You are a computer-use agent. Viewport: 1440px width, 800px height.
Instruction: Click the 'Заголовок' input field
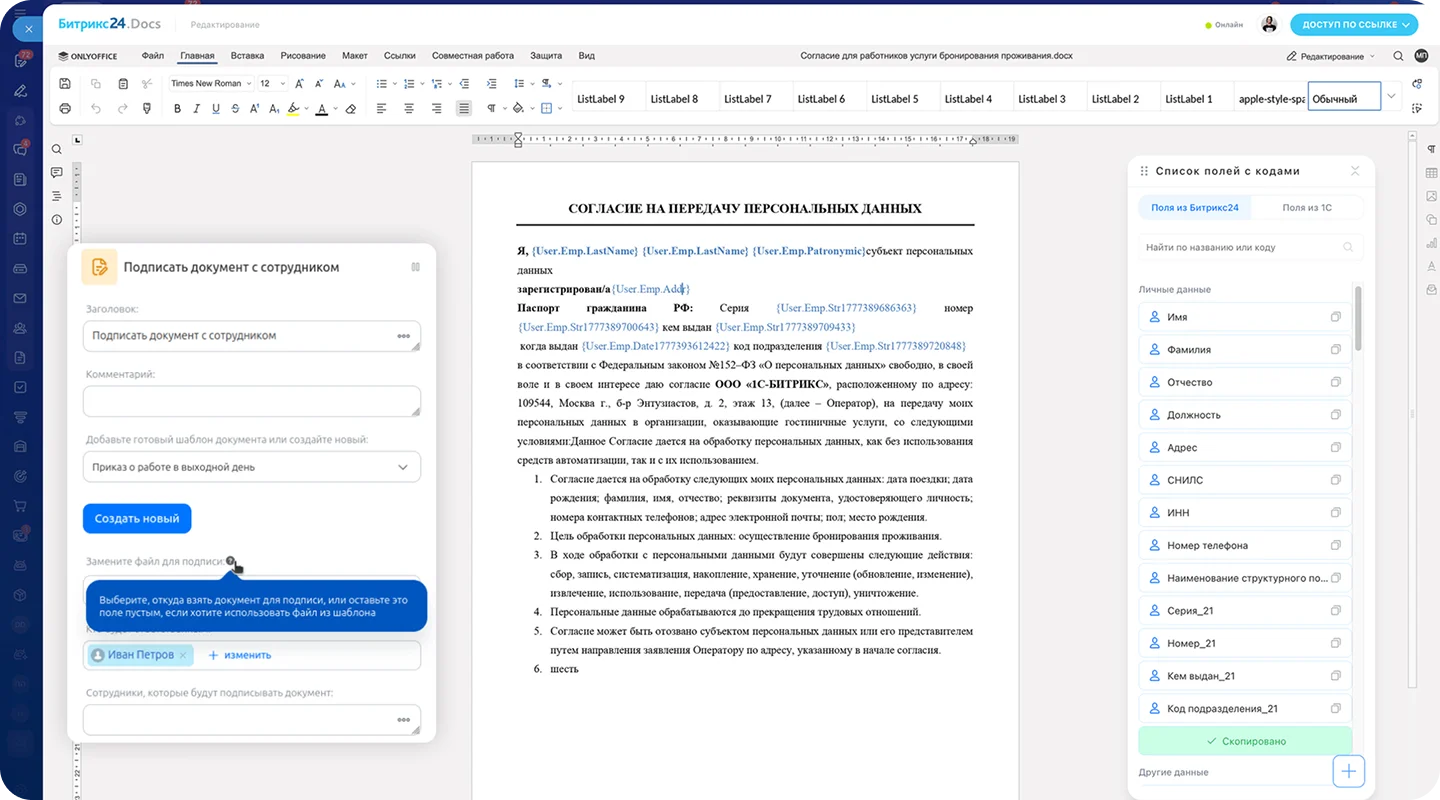pyautogui.click(x=252, y=336)
